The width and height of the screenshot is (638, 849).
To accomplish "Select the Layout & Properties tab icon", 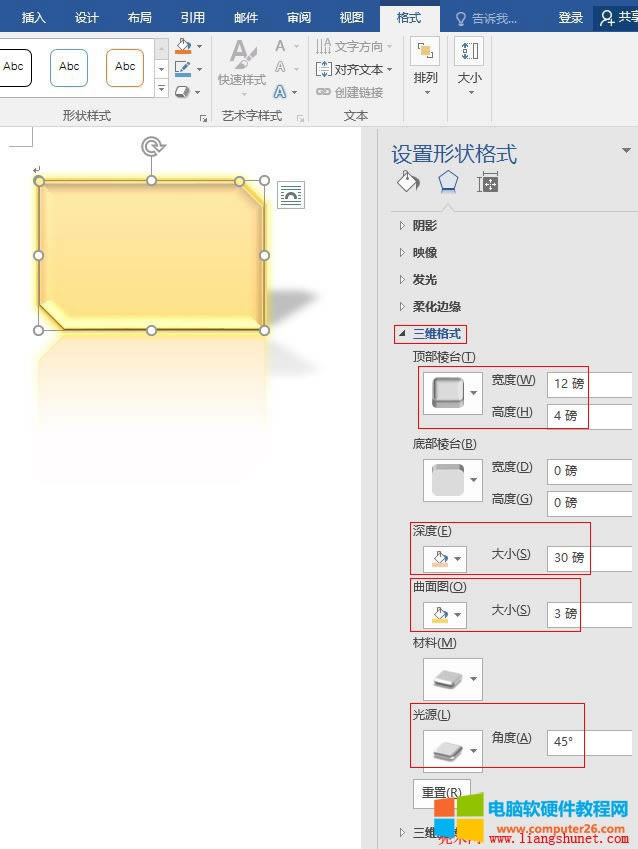I will coord(487,182).
